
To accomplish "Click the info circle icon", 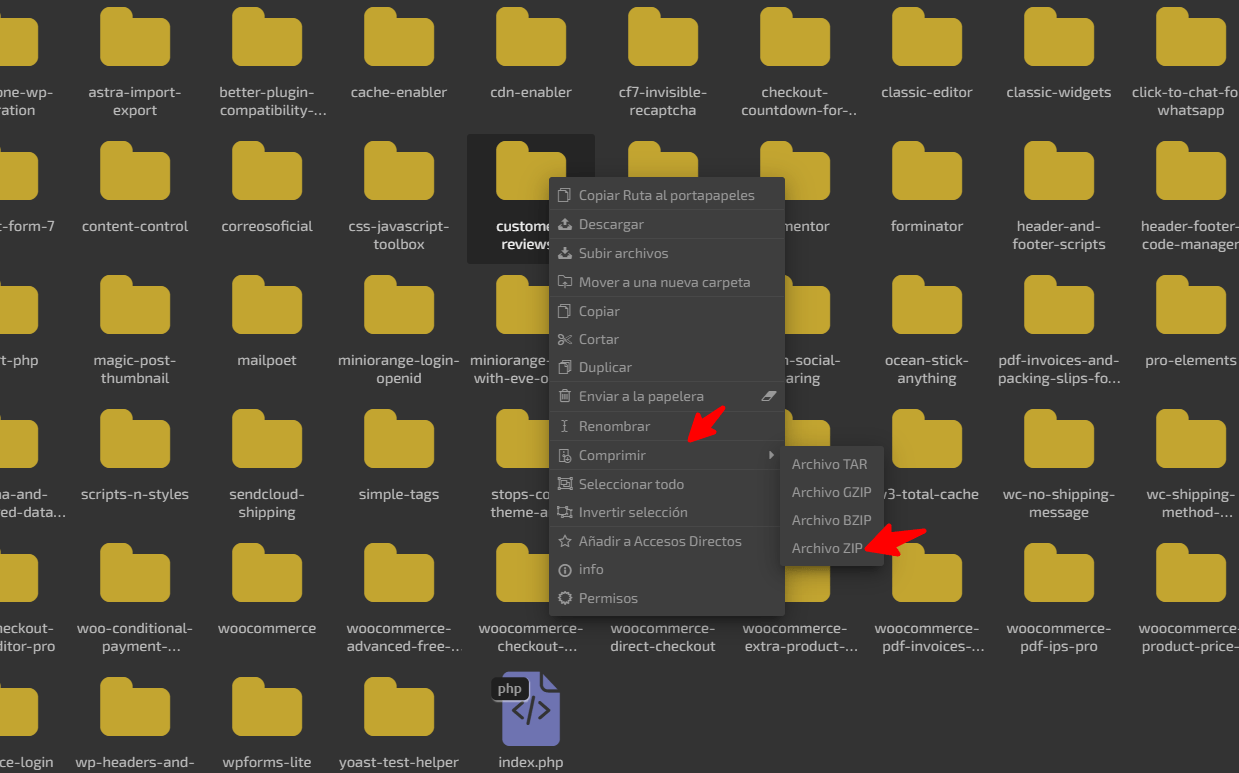I will tap(565, 569).
